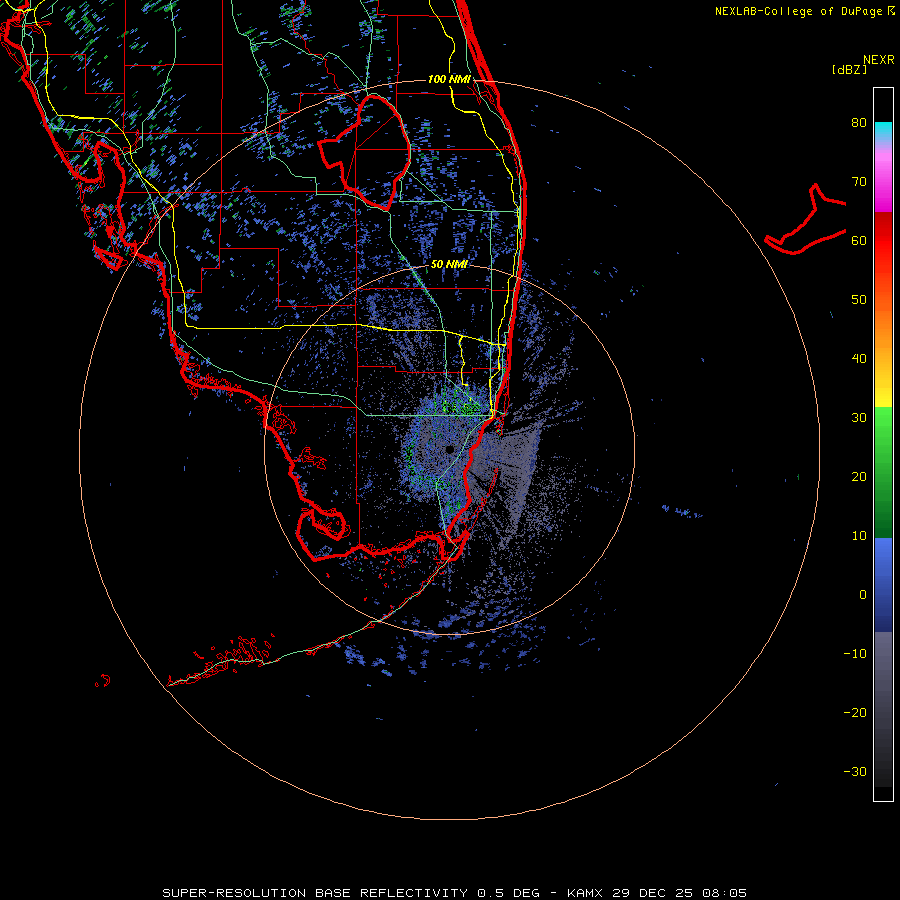
Task: Click the magenta segment of the color bar
Action: point(883,189)
